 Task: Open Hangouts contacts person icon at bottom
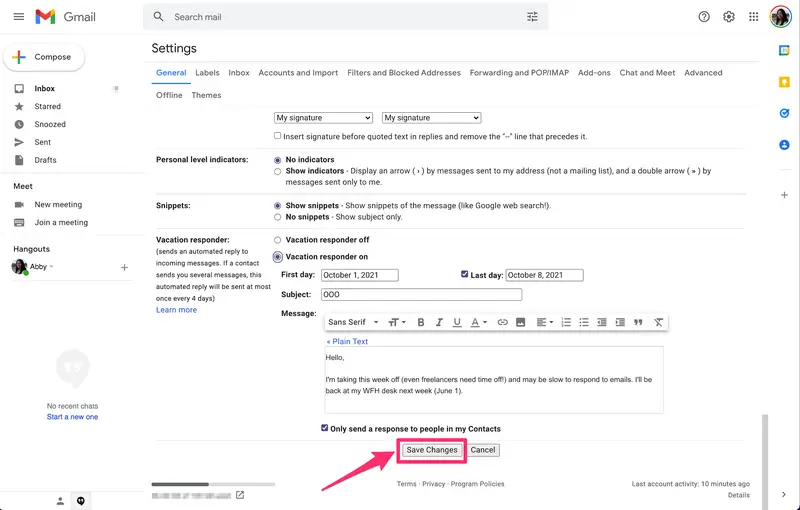(x=60, y=501)
